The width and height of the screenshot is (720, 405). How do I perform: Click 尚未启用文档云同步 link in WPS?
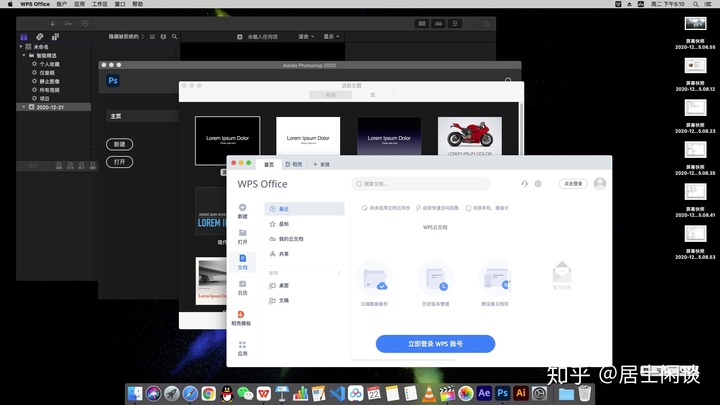(386, 208)
